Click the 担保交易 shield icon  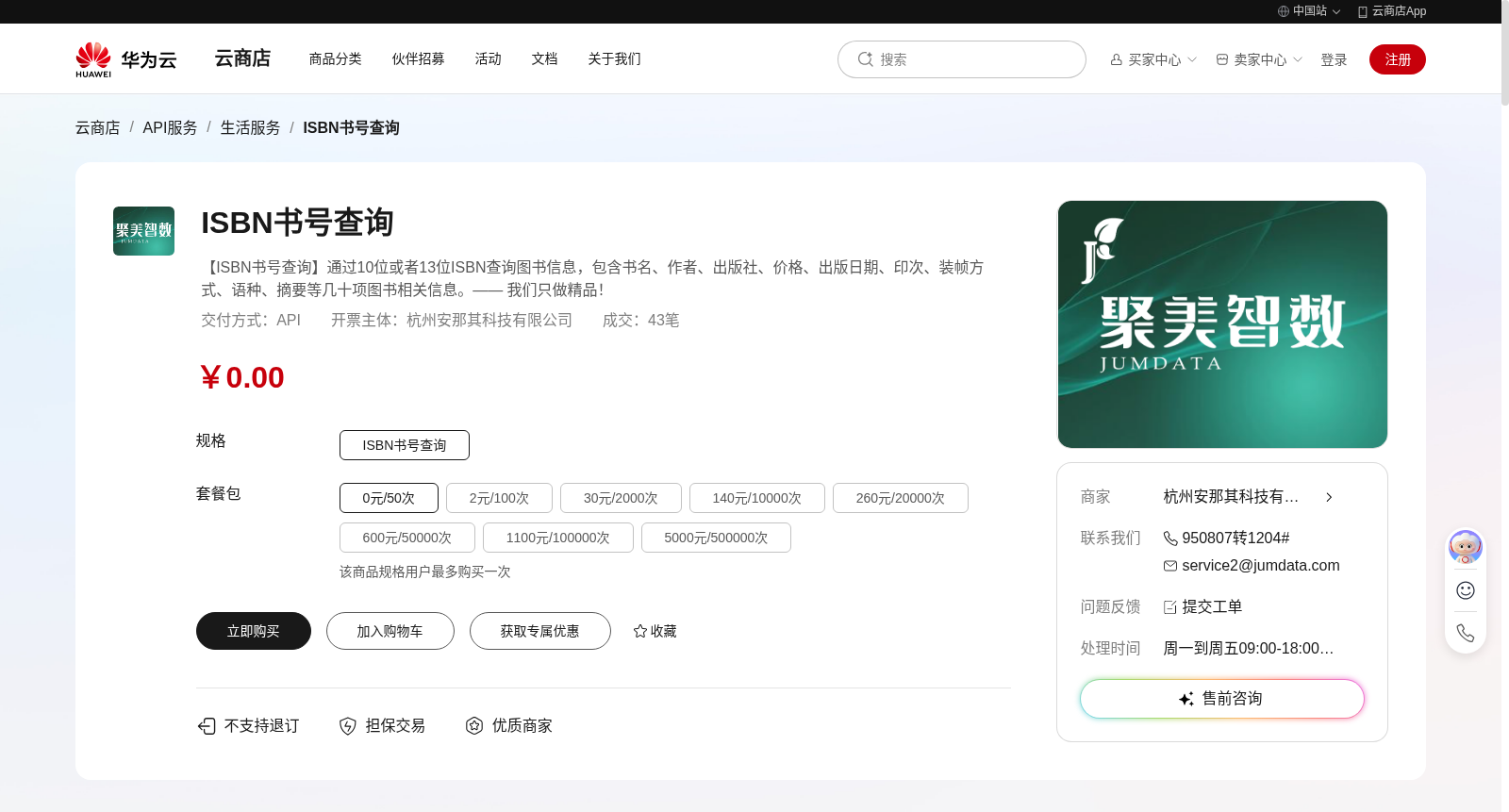[348, 726]
